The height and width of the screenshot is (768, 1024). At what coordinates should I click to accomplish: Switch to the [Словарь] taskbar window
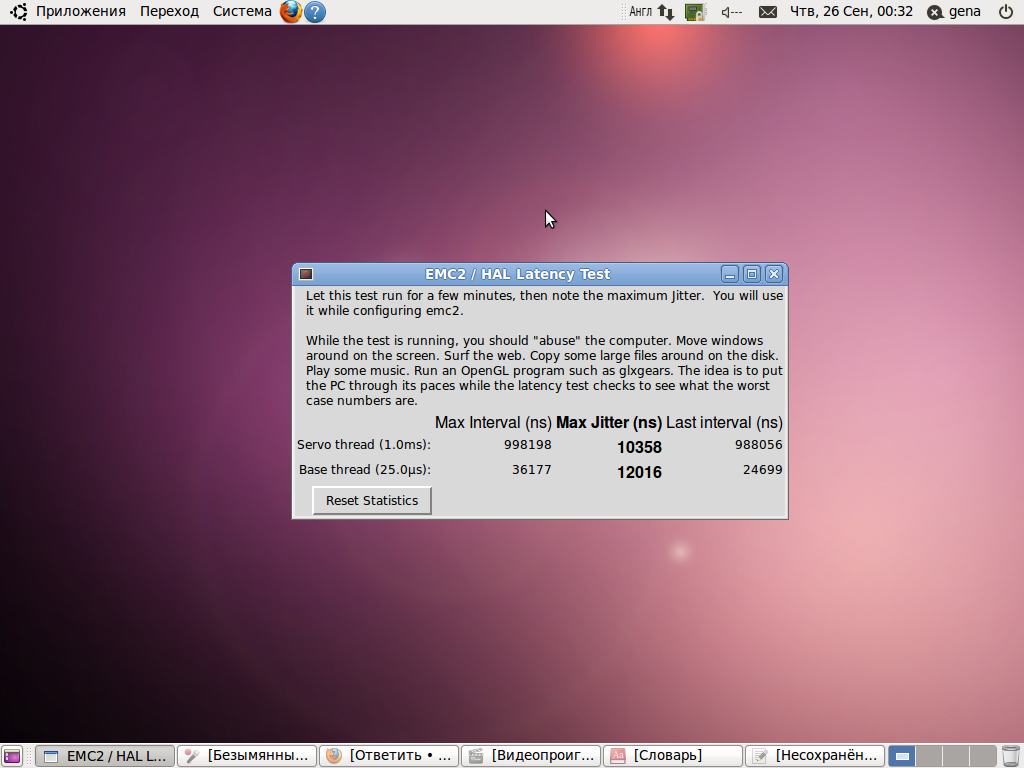click(673, 756)
